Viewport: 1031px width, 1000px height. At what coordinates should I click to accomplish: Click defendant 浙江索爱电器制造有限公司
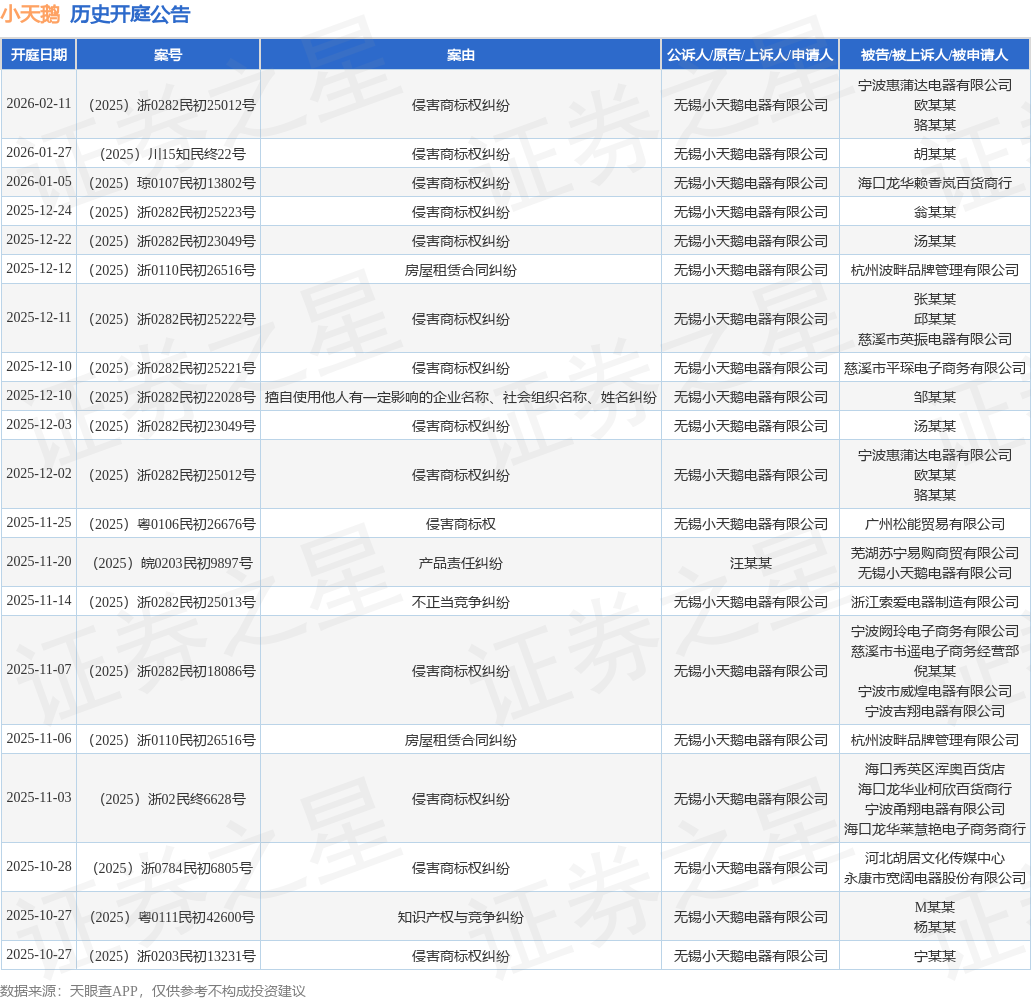coord(934,602)
